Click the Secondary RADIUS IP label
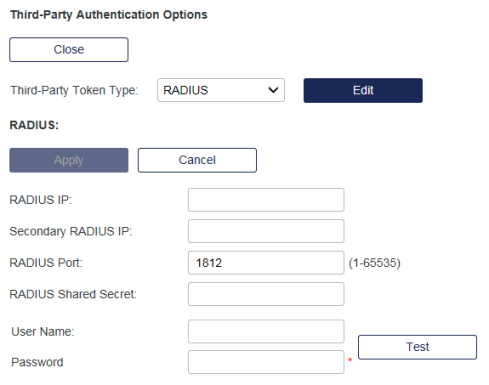This screenshot has height=385, width=489. [71, 231]
